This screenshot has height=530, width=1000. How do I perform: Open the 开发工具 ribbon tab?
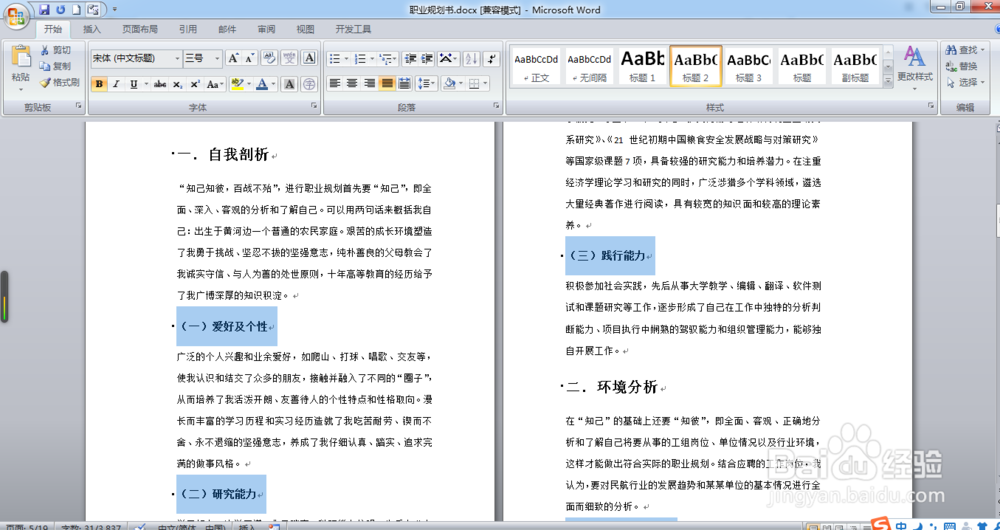(x=353, y=29)
